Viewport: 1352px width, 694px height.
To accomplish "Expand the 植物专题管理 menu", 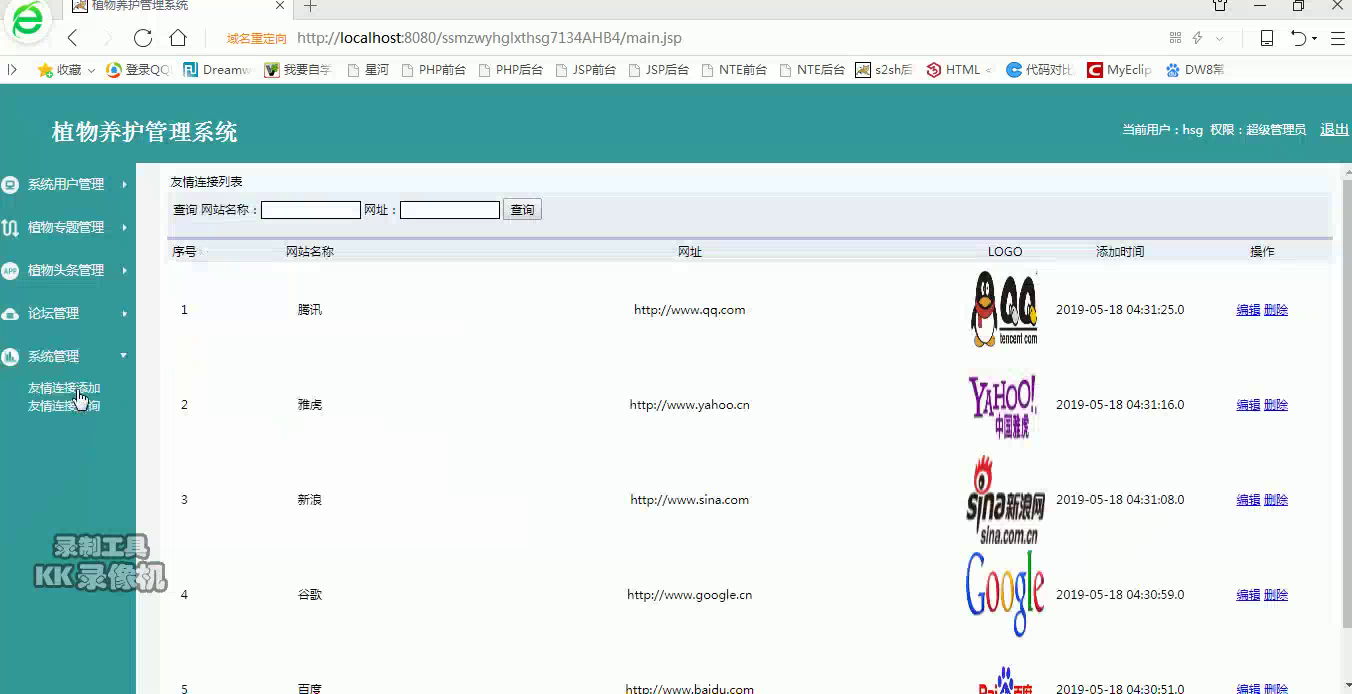I will tap(67, 228).
